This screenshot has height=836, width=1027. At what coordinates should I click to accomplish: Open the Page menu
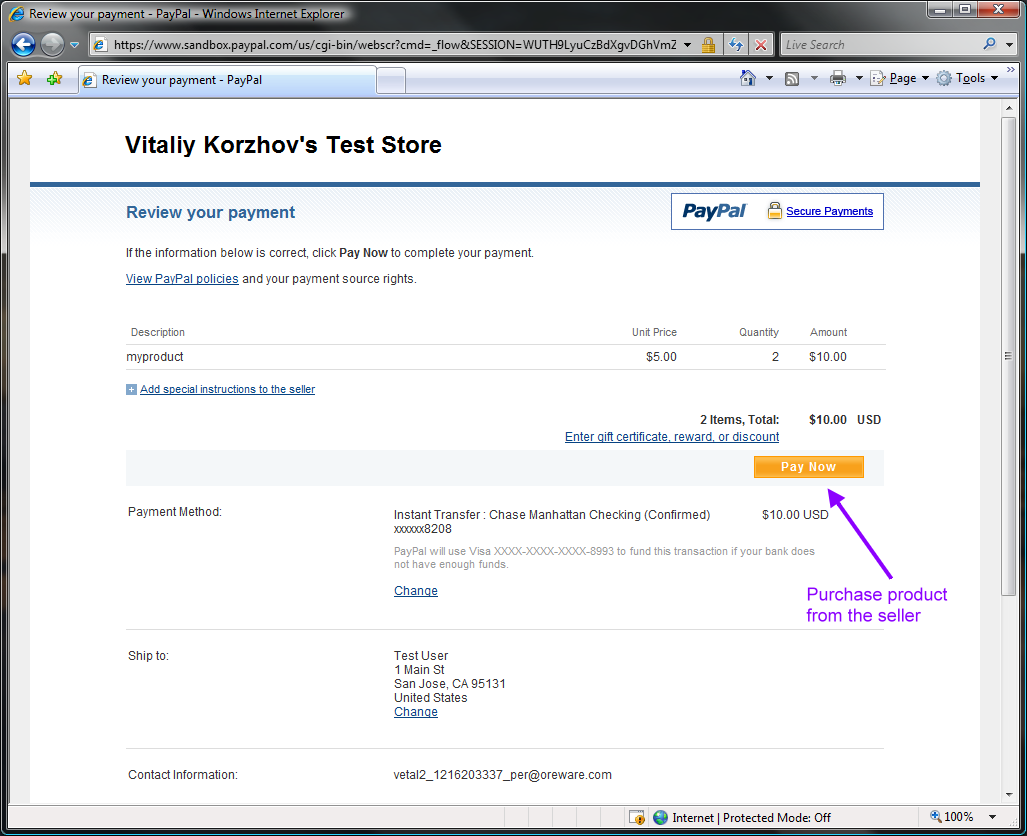coord(900,78)
